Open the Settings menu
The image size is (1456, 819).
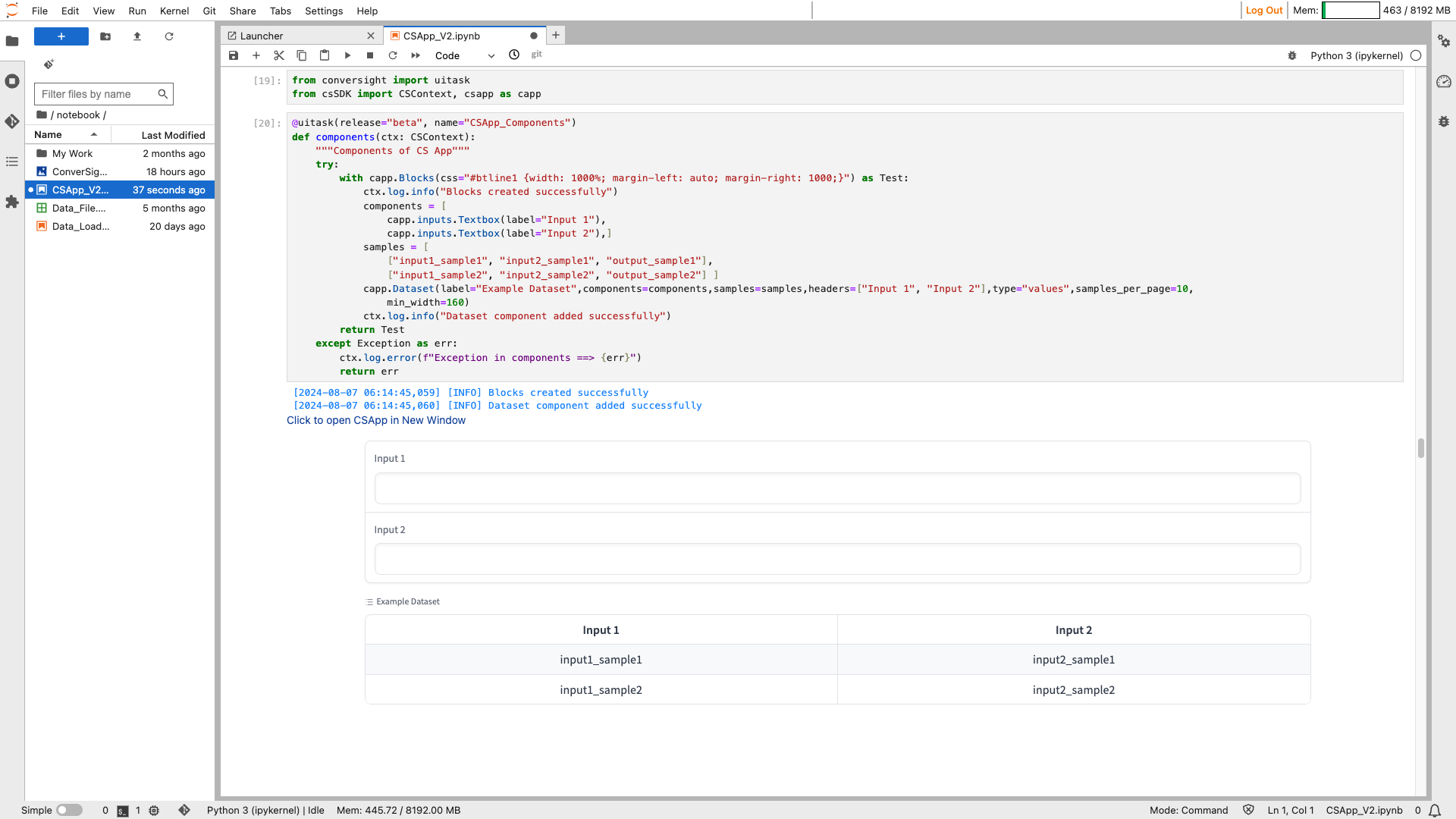324,11
